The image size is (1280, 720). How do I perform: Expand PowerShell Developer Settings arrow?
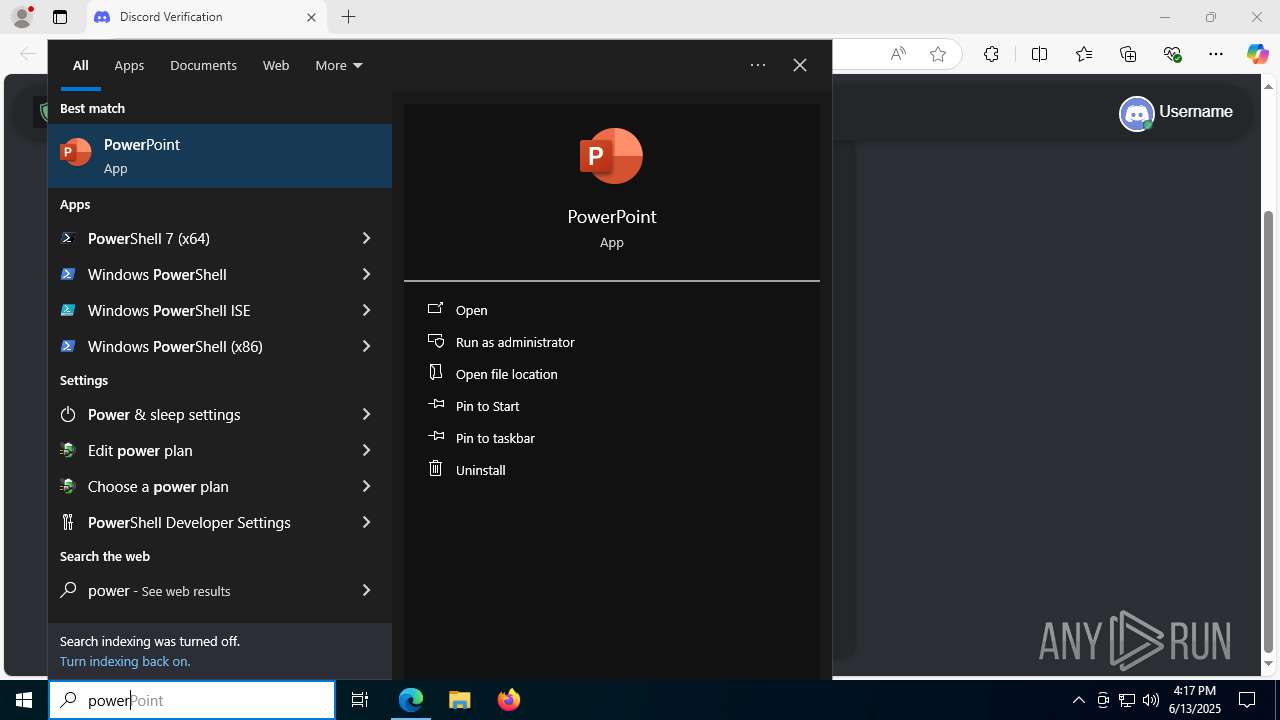(x=366, y=522)
